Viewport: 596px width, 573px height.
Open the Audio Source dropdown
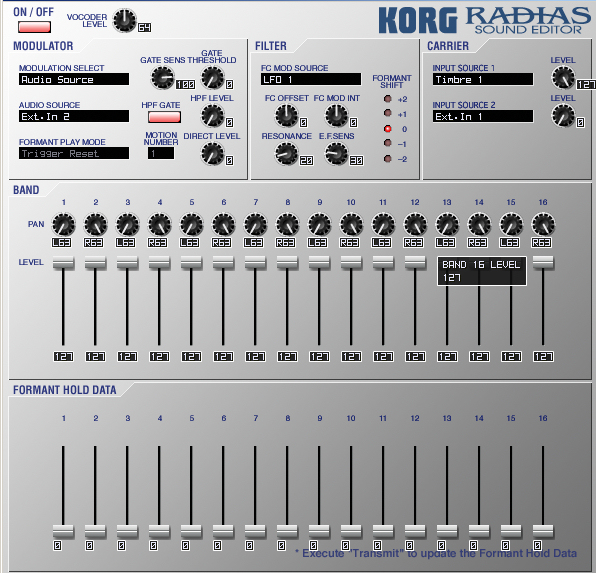[74, 116]
